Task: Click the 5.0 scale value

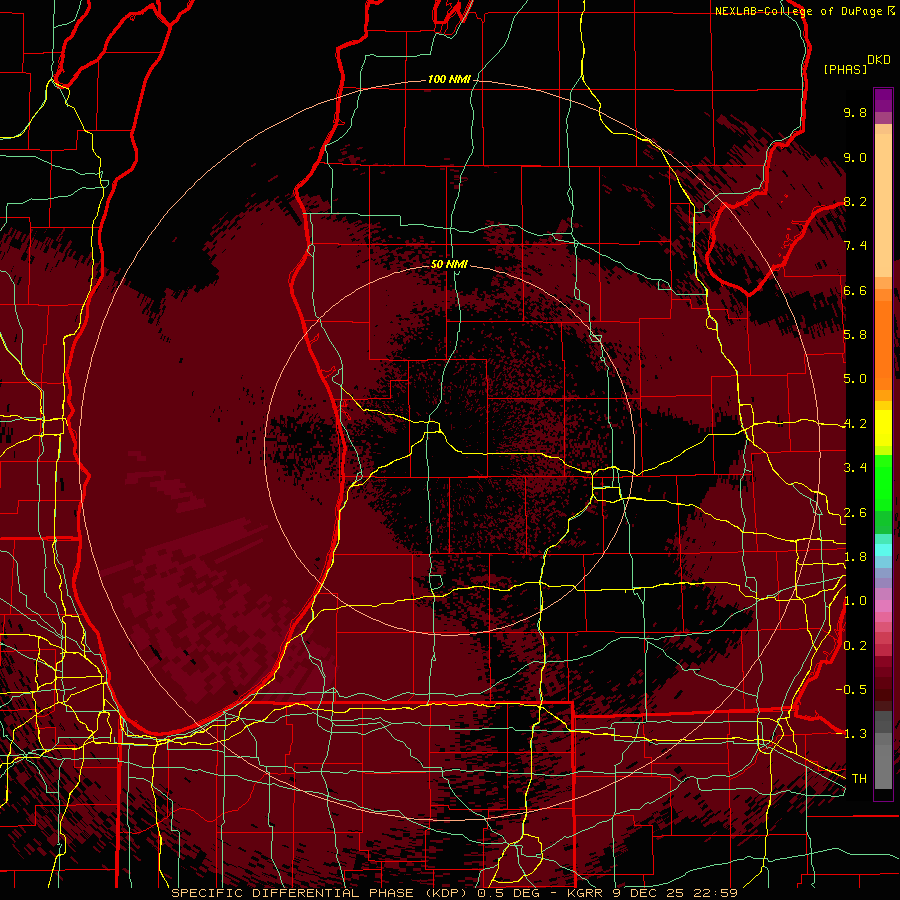Action: coord(855,379)
